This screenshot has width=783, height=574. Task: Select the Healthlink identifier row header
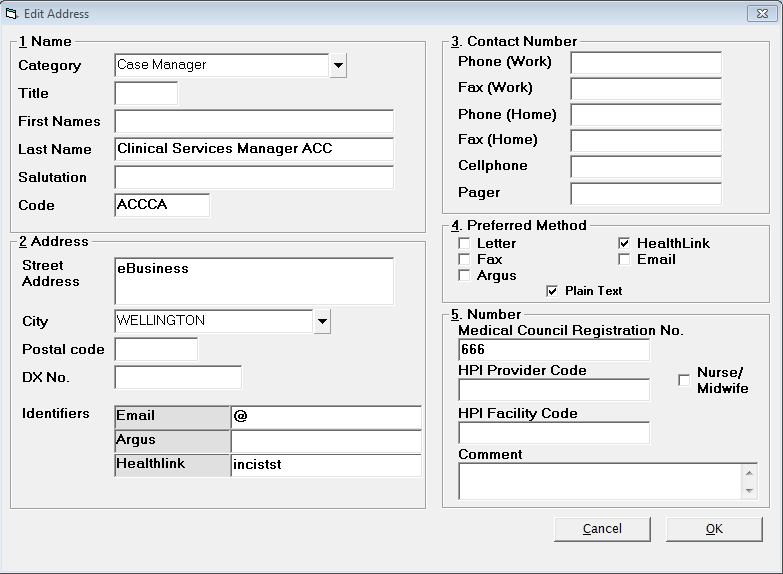tap(172, 465)
